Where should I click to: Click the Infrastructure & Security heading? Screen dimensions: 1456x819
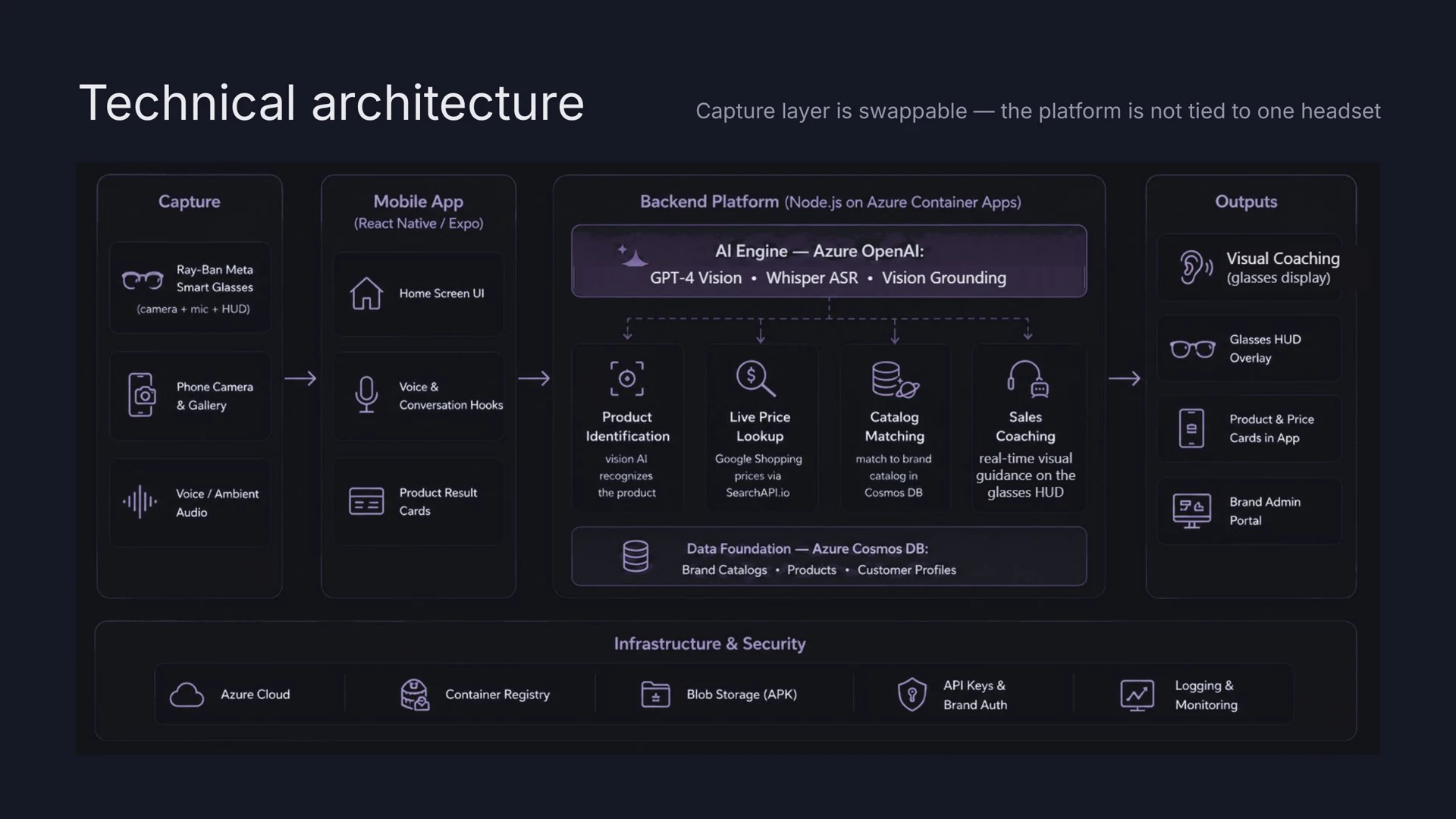coord(710,644)
